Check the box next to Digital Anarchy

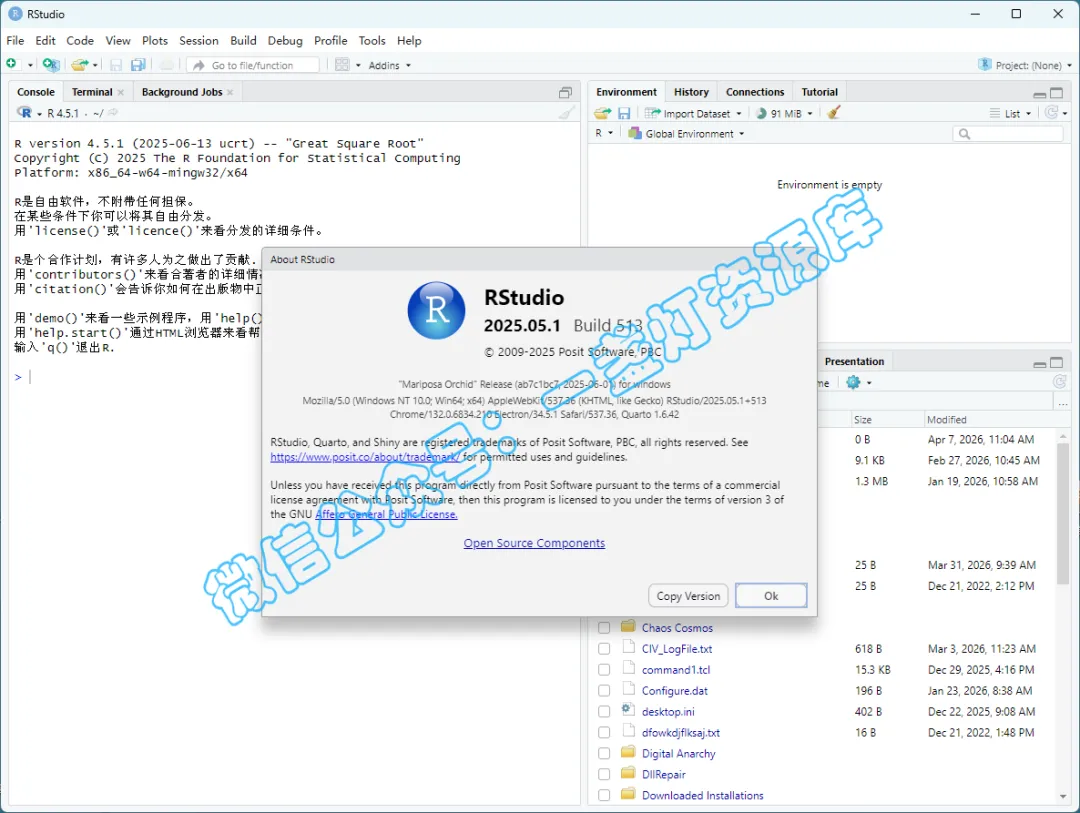pyautogui.click(x=604, y=754)
